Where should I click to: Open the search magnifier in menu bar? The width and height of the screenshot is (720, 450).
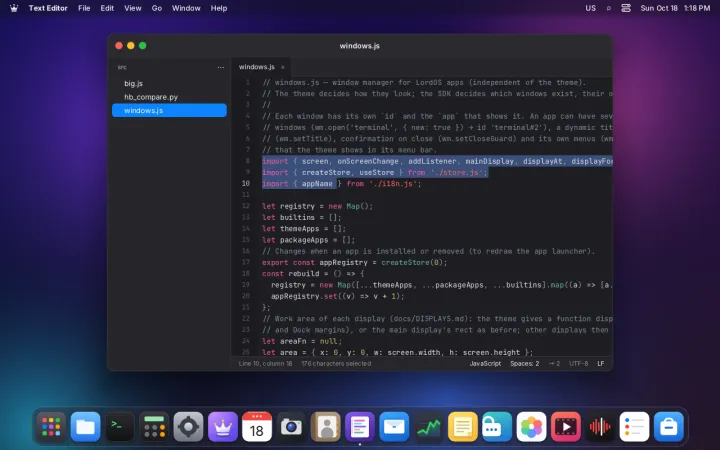(x=608, y=8)
